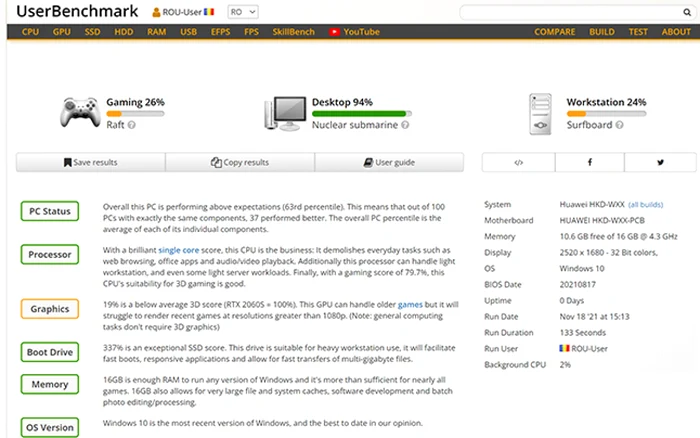Click the Desktop 94% heading

tap(342, 102)
